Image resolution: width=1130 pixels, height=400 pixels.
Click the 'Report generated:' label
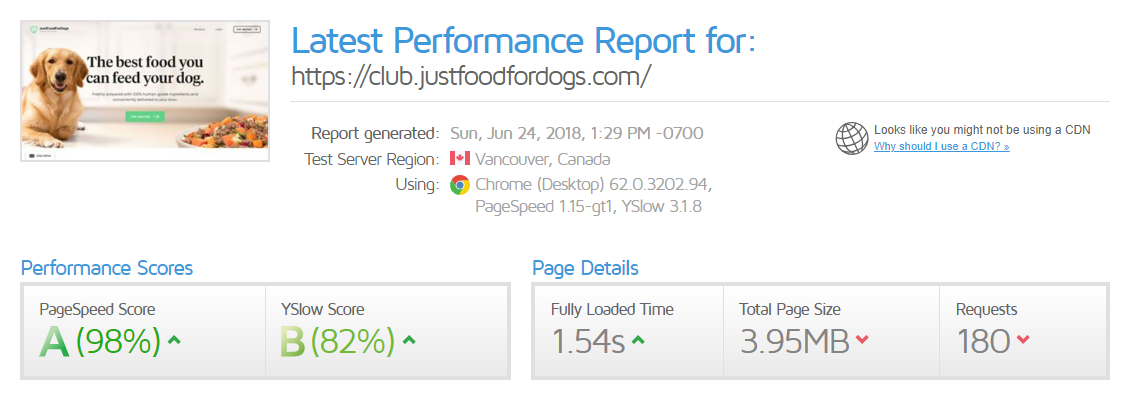click(x=375, y=133)
